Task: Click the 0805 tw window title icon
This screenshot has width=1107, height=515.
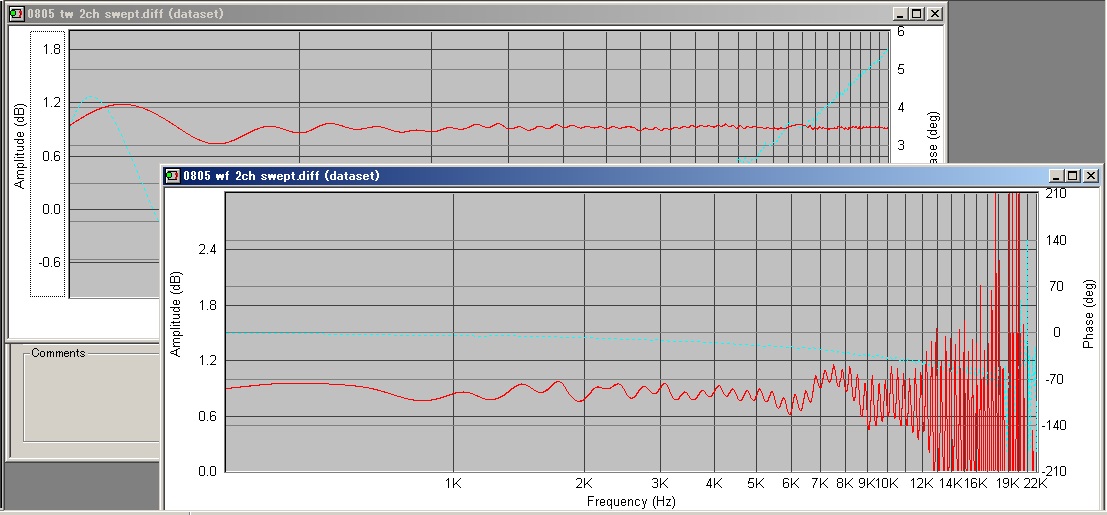Action: coord(16,13)
